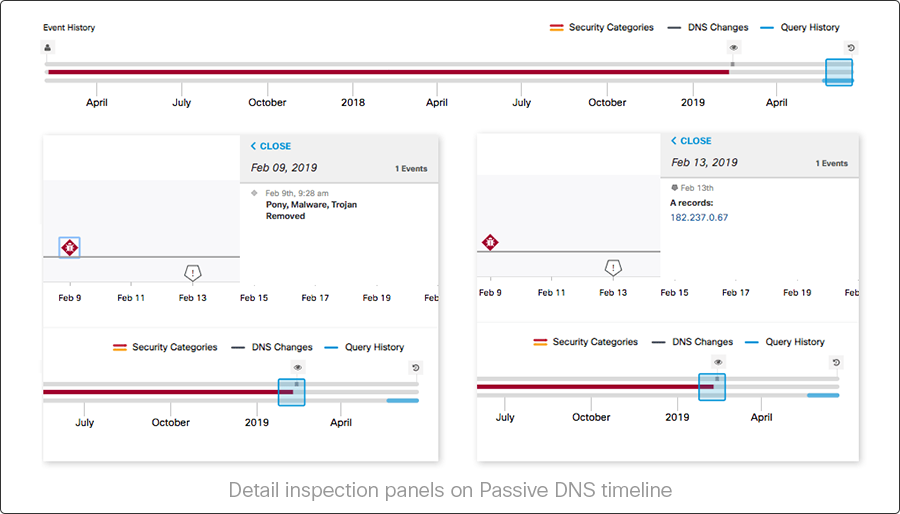Click 'Feb 15' axis label in left panel

254,298
